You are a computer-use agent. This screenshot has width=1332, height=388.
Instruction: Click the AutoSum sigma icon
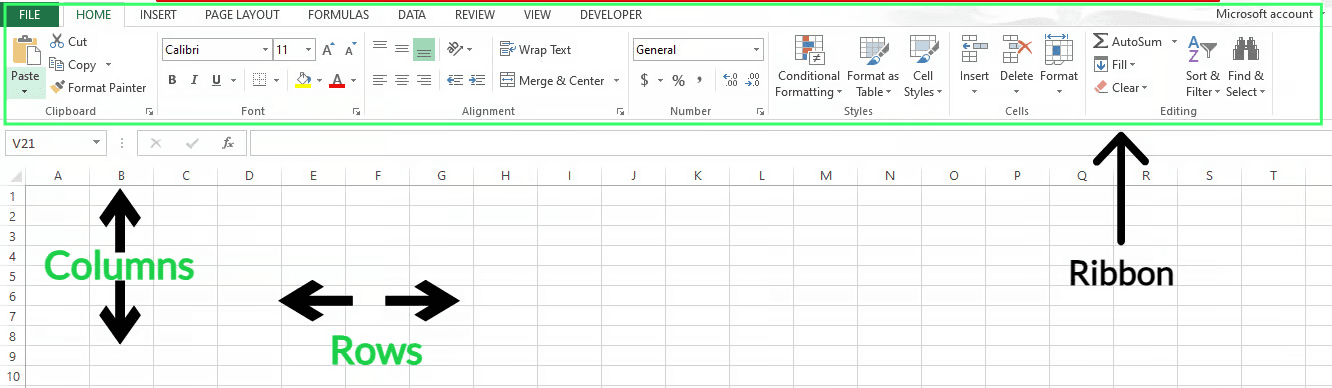(1100, 42)
